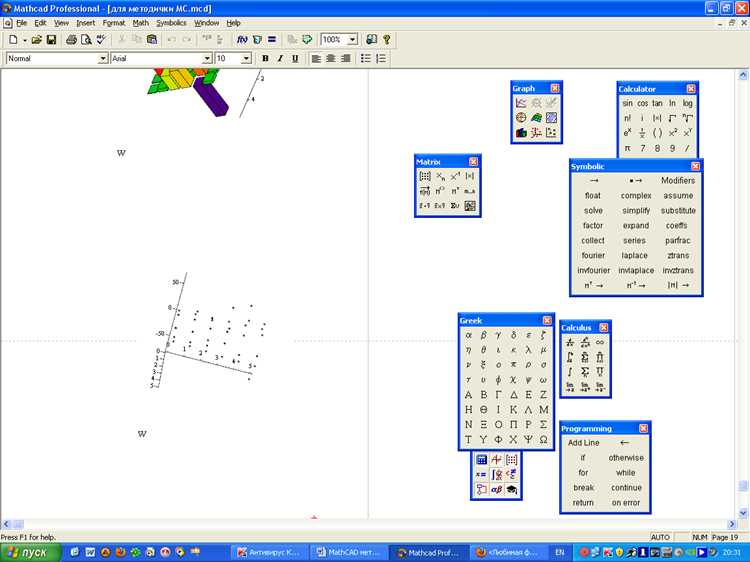This screenshot has width=750, height=562.
Task: Toggle Italic formatting
Action: pyautogui.click(x=280, y=58)
